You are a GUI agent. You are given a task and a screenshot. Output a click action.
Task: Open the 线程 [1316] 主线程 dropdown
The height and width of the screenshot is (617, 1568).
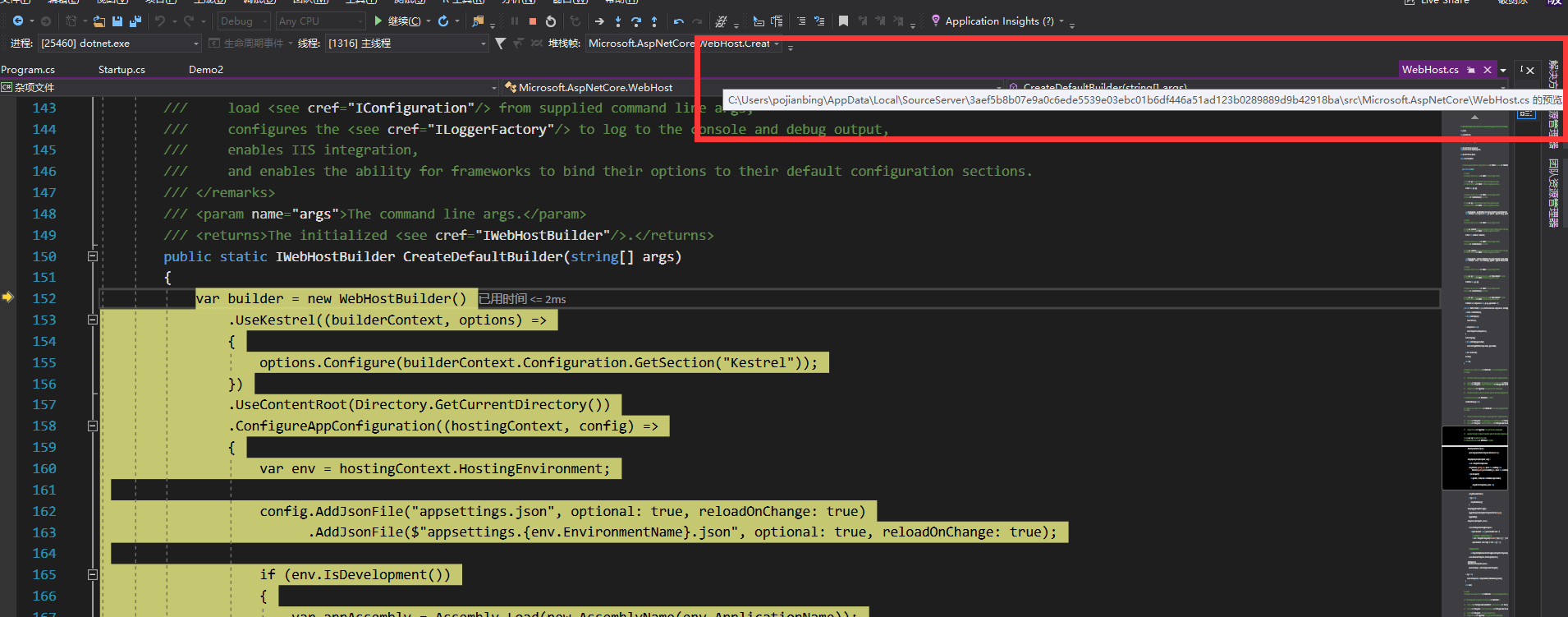coord(406,44)
